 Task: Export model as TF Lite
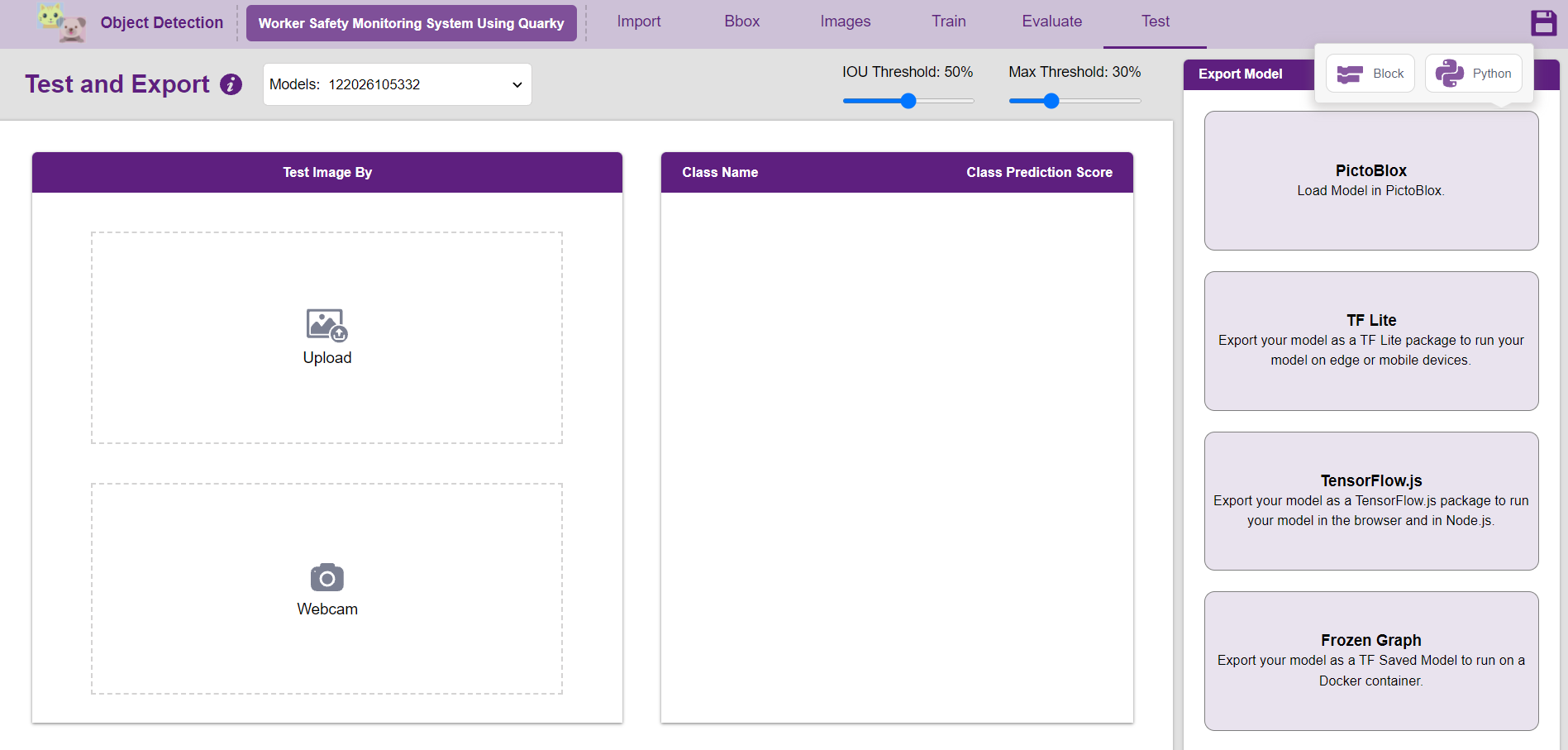tap(1371, 341)
